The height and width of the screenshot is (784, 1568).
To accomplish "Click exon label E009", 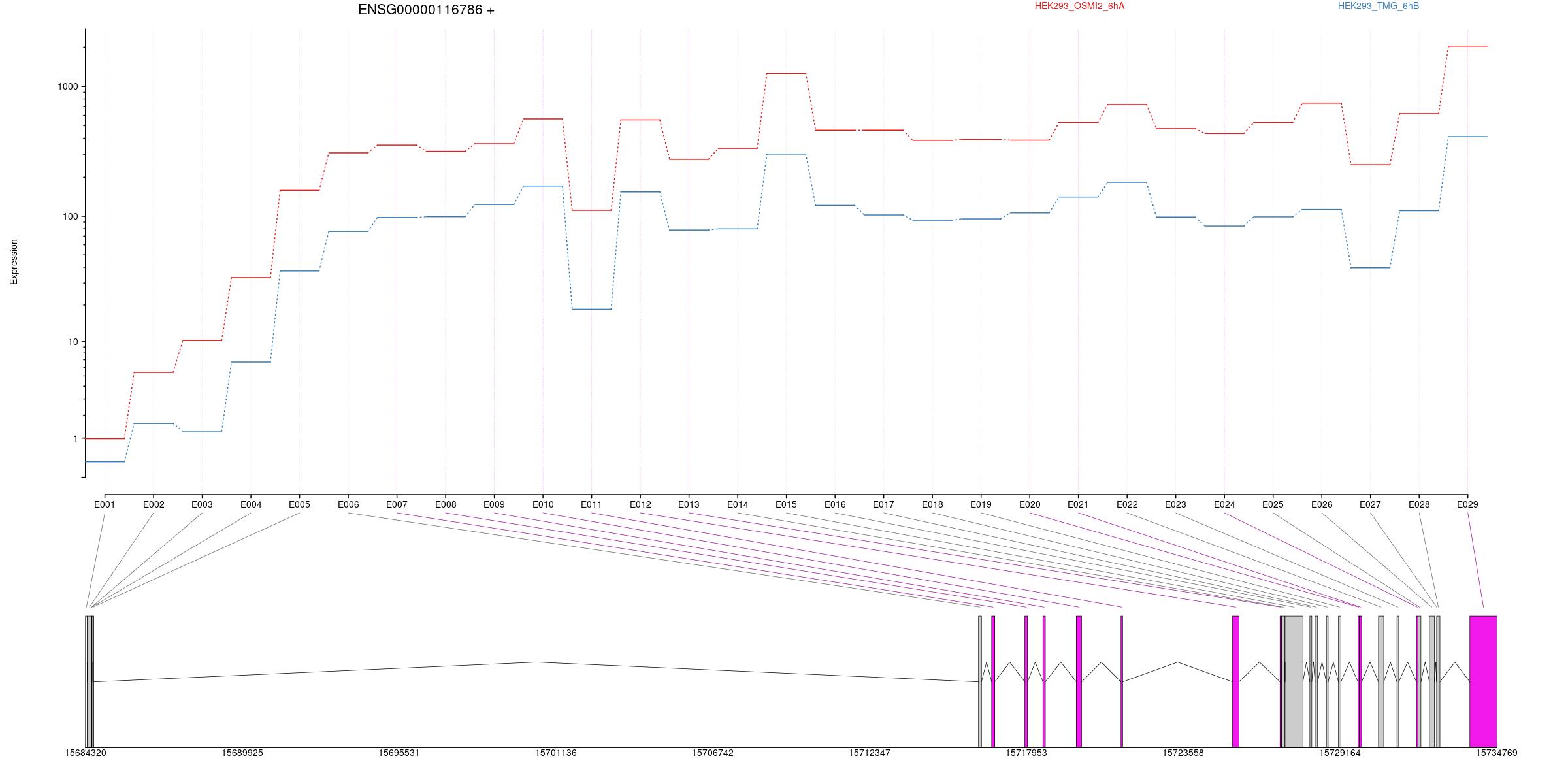I will coord(494,504).
